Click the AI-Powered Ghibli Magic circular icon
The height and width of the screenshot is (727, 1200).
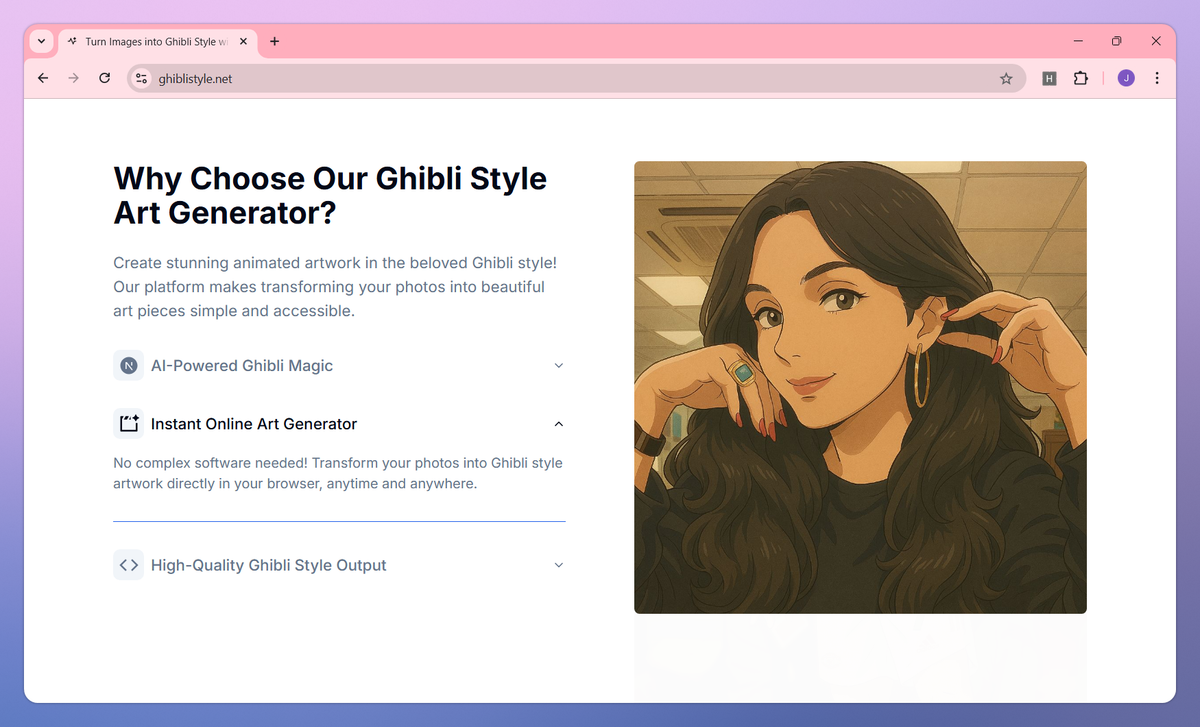pyautogui.click(x=128, y=365)
